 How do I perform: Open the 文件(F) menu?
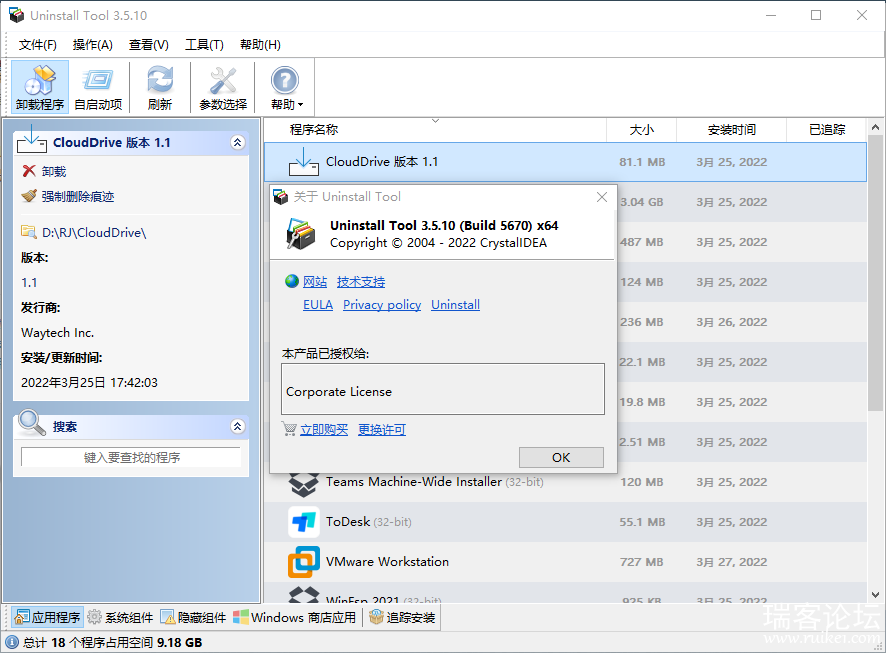point(37,45)
